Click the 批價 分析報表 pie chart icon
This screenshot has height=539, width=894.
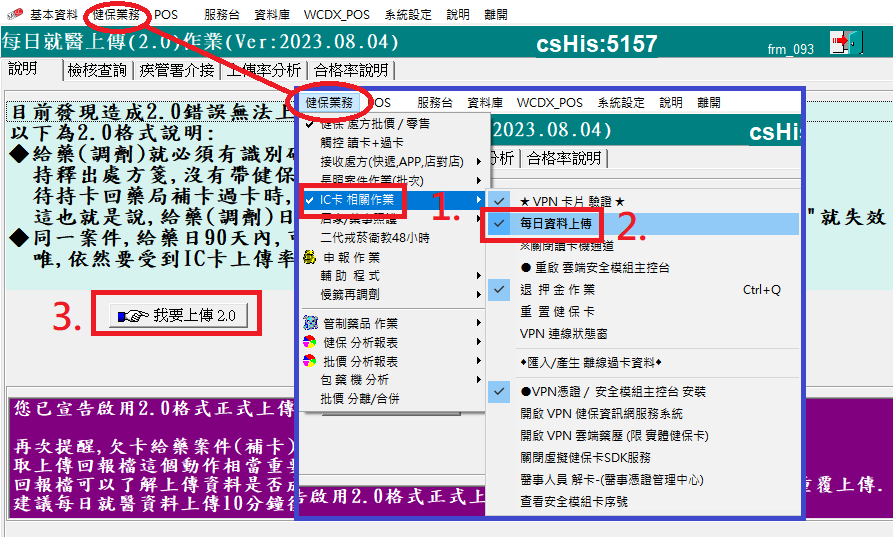pos(309,361)
